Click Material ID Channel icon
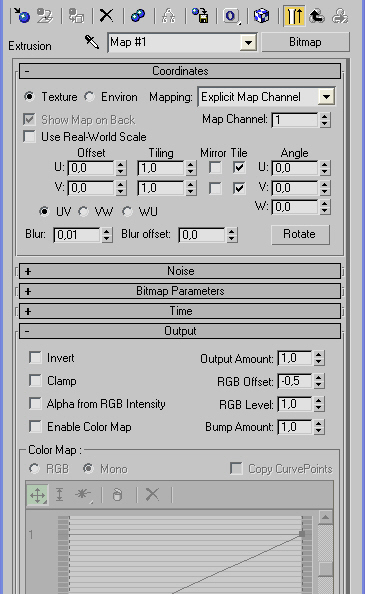The image size is (365, 594). (x=231, y=16)
